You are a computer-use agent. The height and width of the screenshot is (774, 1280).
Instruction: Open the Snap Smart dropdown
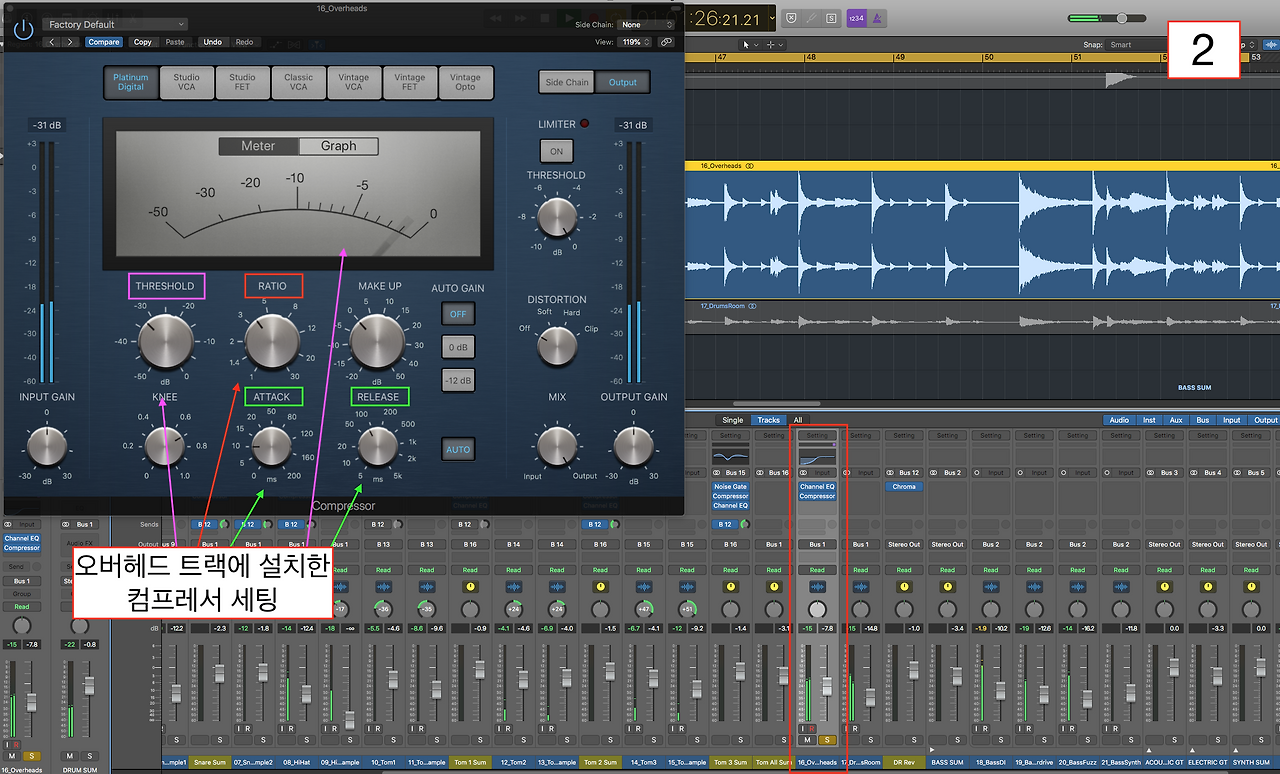[1136, 45]
